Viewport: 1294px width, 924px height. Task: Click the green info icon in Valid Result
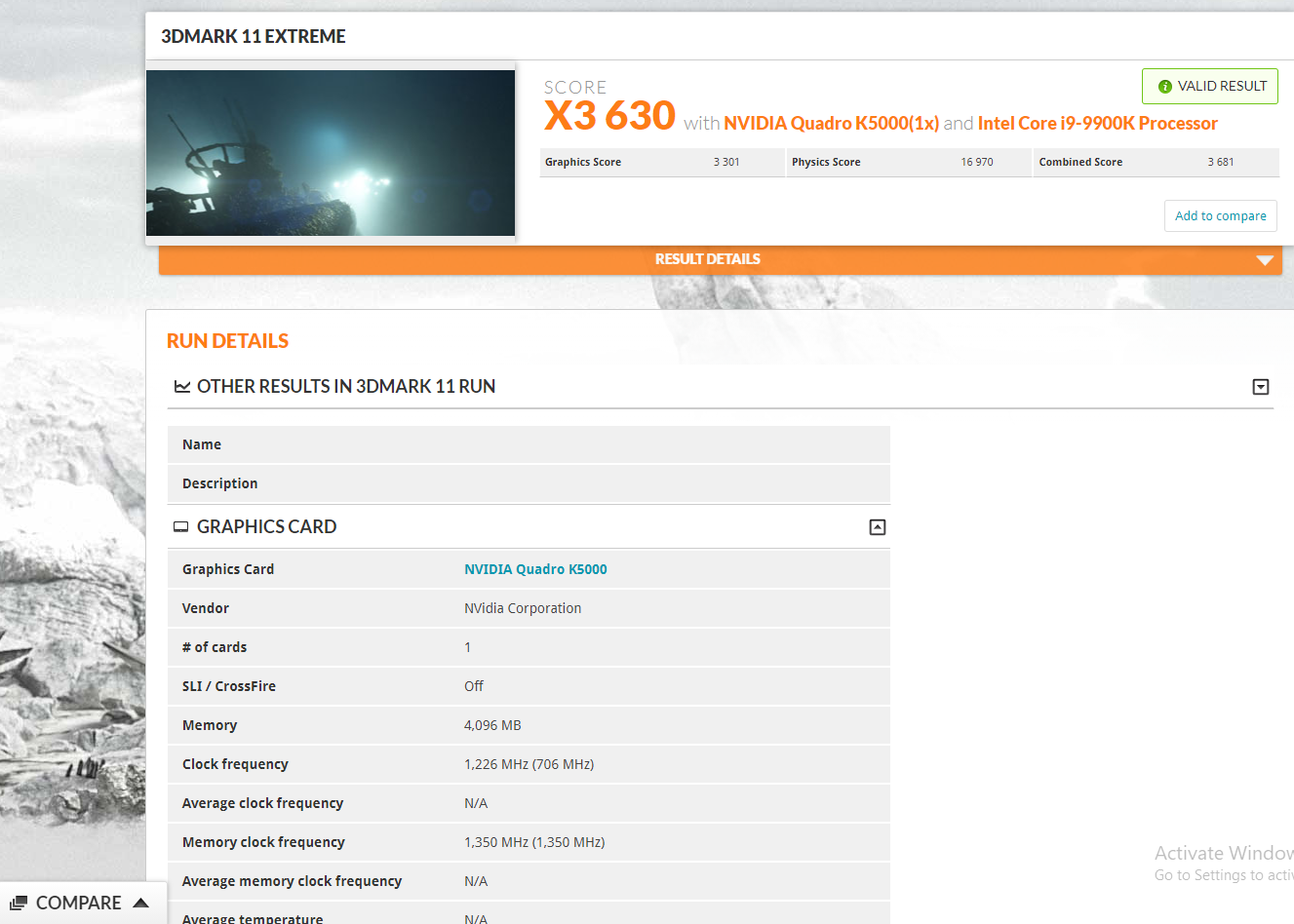(1164, 87)
